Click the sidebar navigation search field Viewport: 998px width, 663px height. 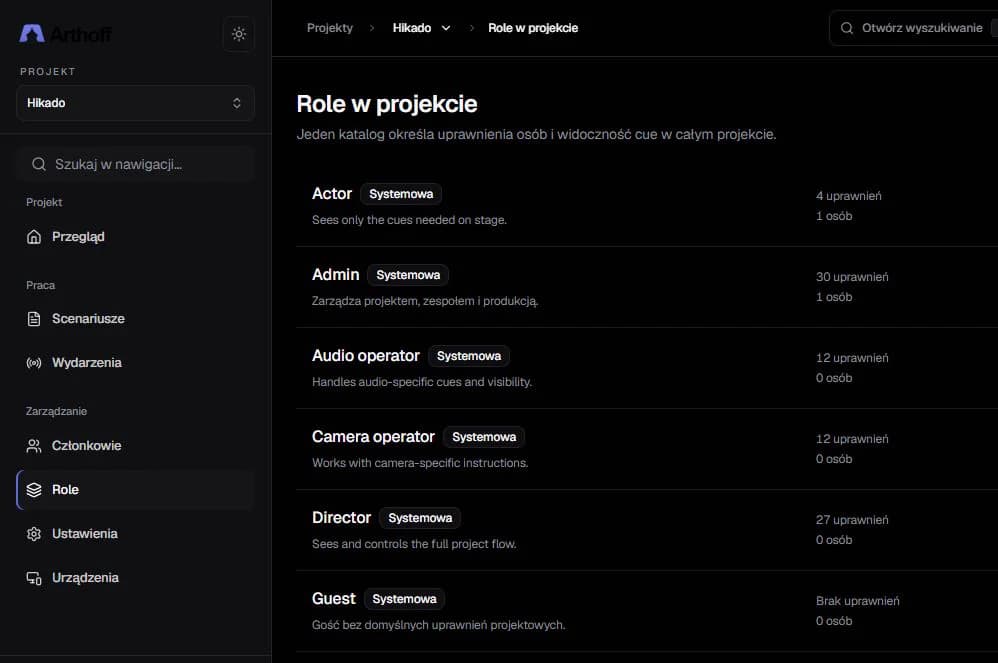click(136, 164)
